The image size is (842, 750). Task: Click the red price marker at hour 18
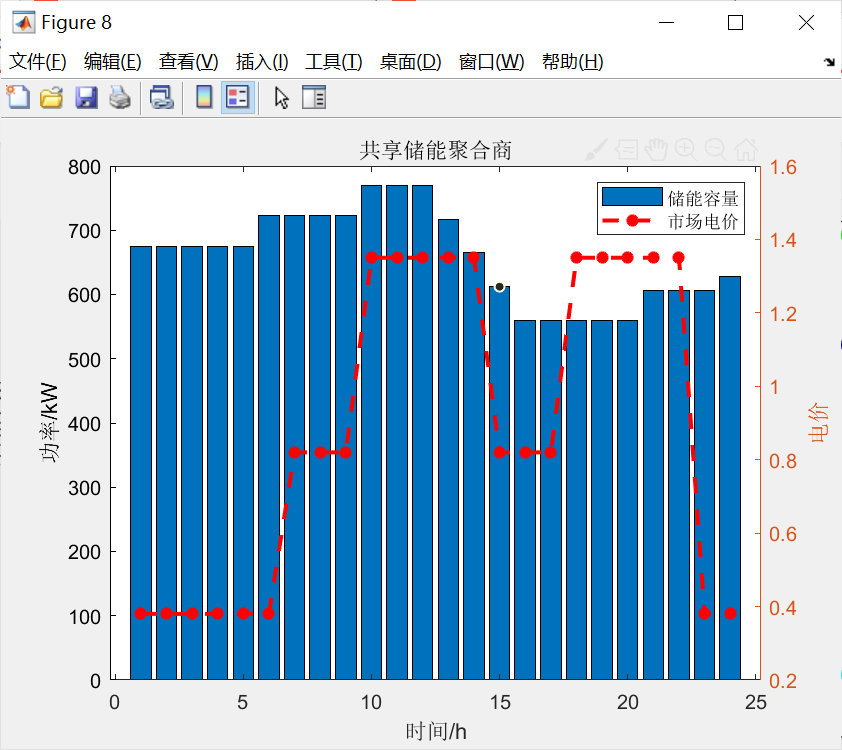point(576,258)
